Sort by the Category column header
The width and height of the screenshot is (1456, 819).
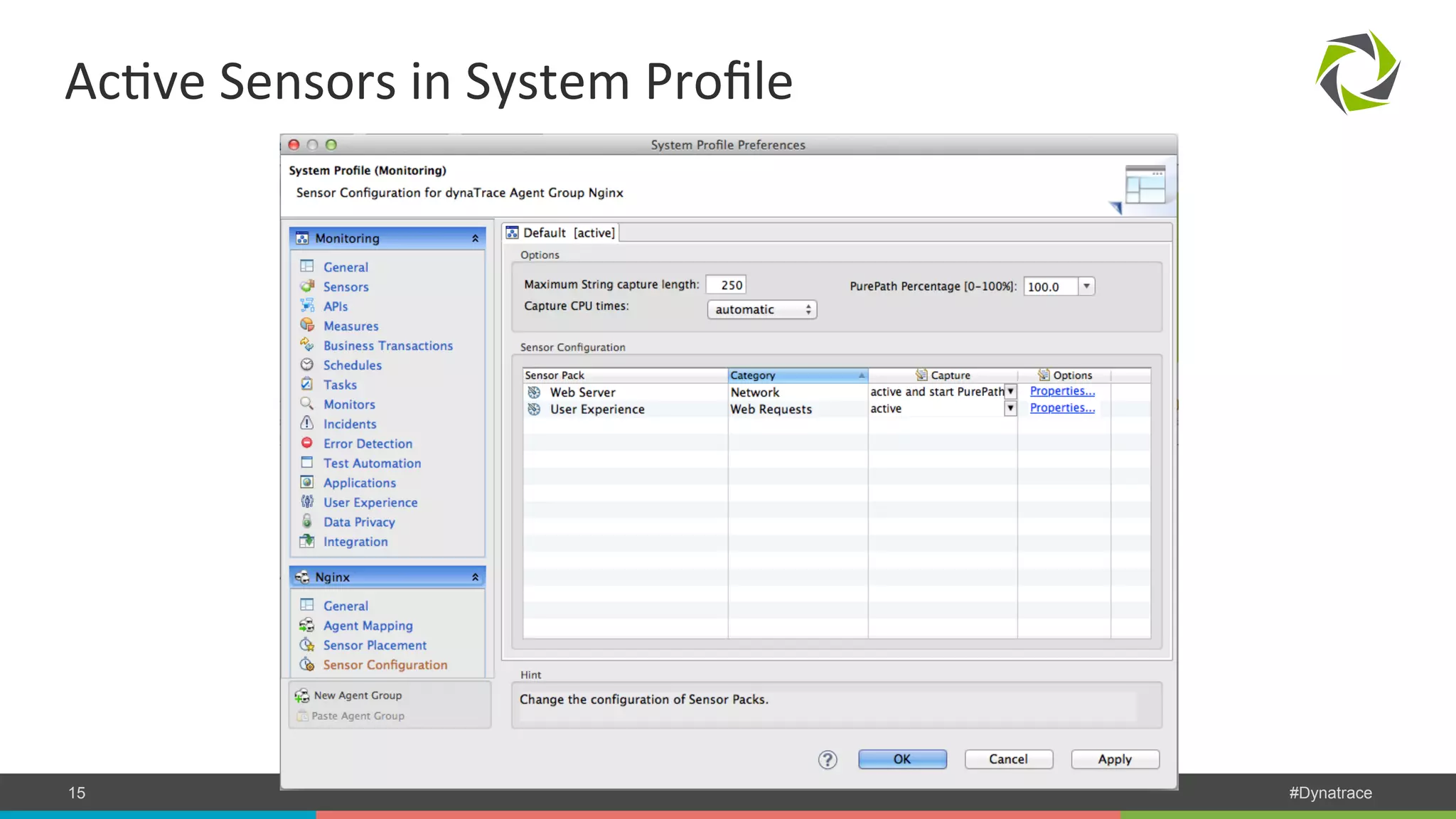pos(798,375)
